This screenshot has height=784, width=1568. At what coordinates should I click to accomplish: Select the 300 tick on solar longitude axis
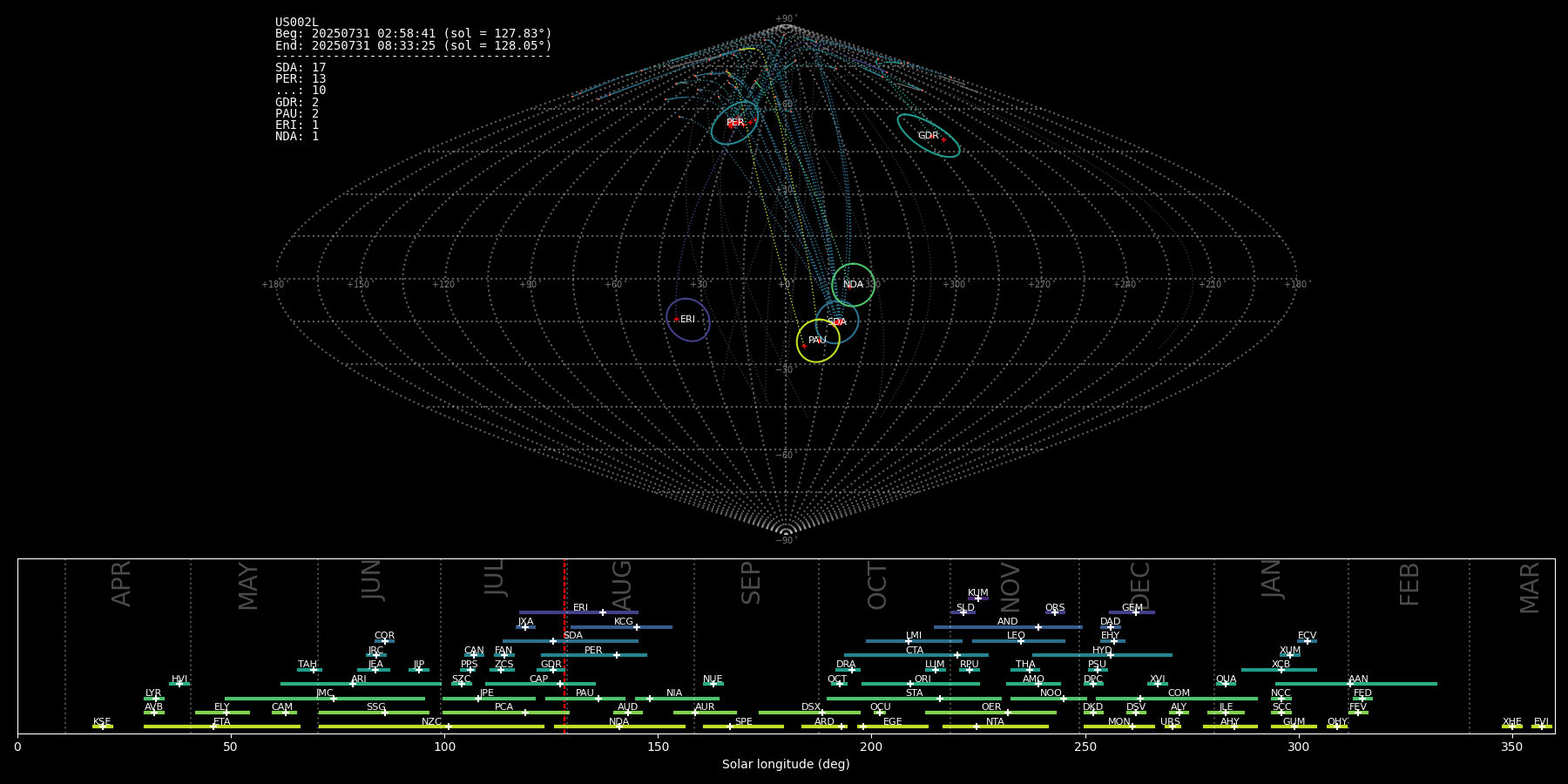(1298, 747)
